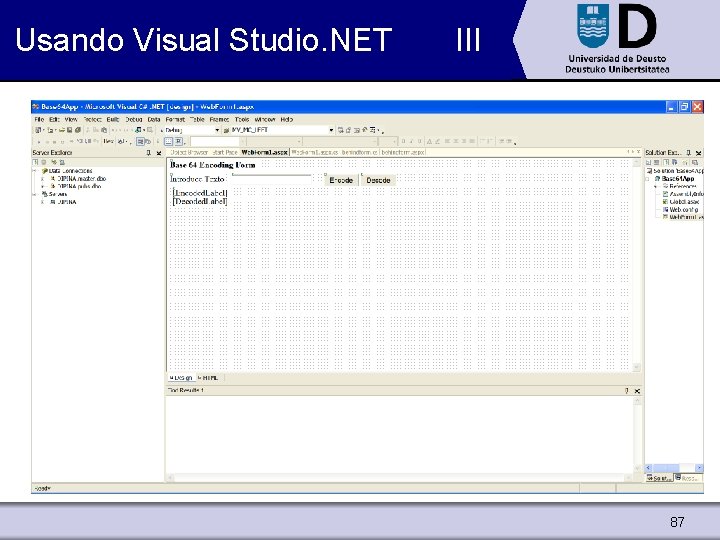Open the Build menu

pos(113,119)
